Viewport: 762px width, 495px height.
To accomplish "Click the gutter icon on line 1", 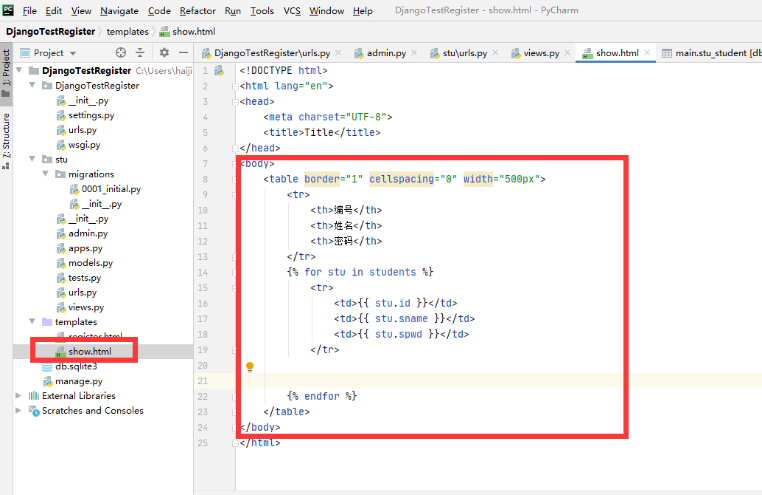I will 220,71.
